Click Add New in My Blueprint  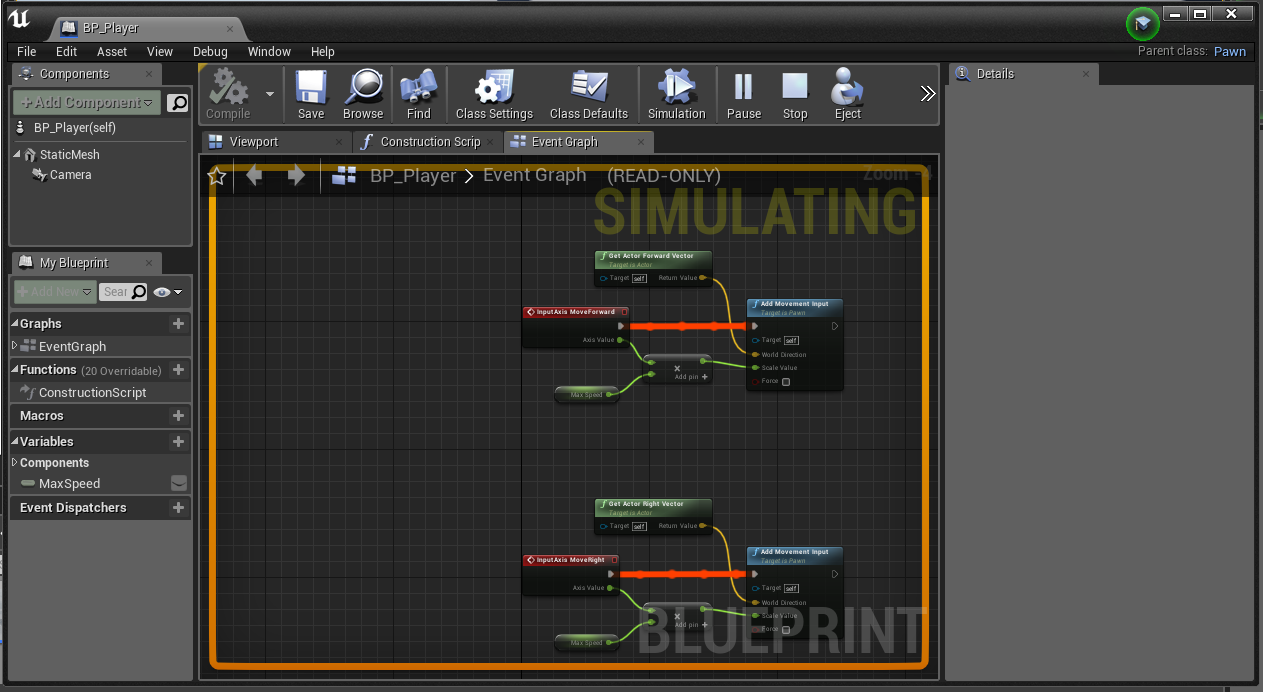[55, 292]
